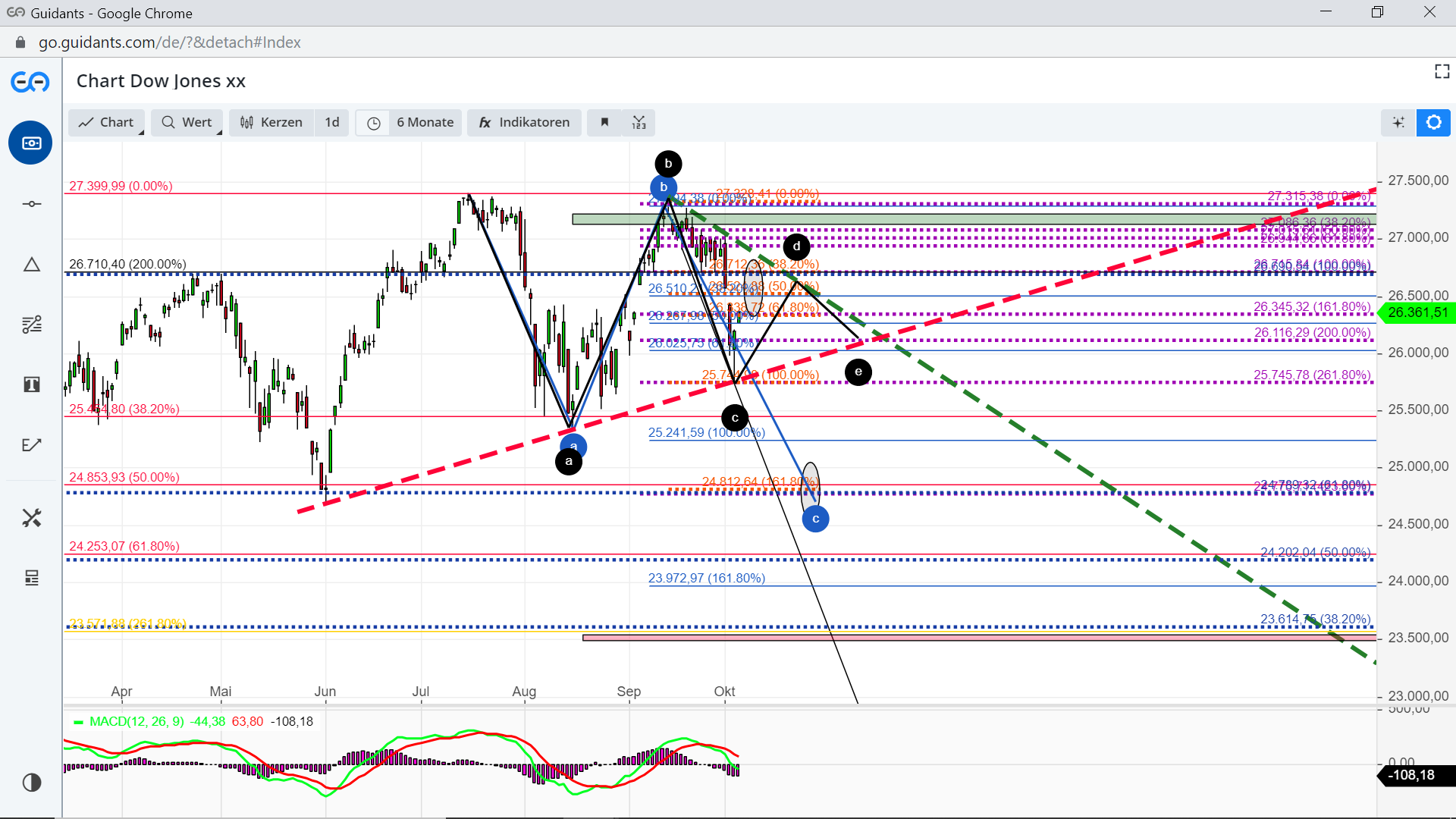
Task: Click the 26.116,29 (200.00%) label
Action: (1313, 332)
